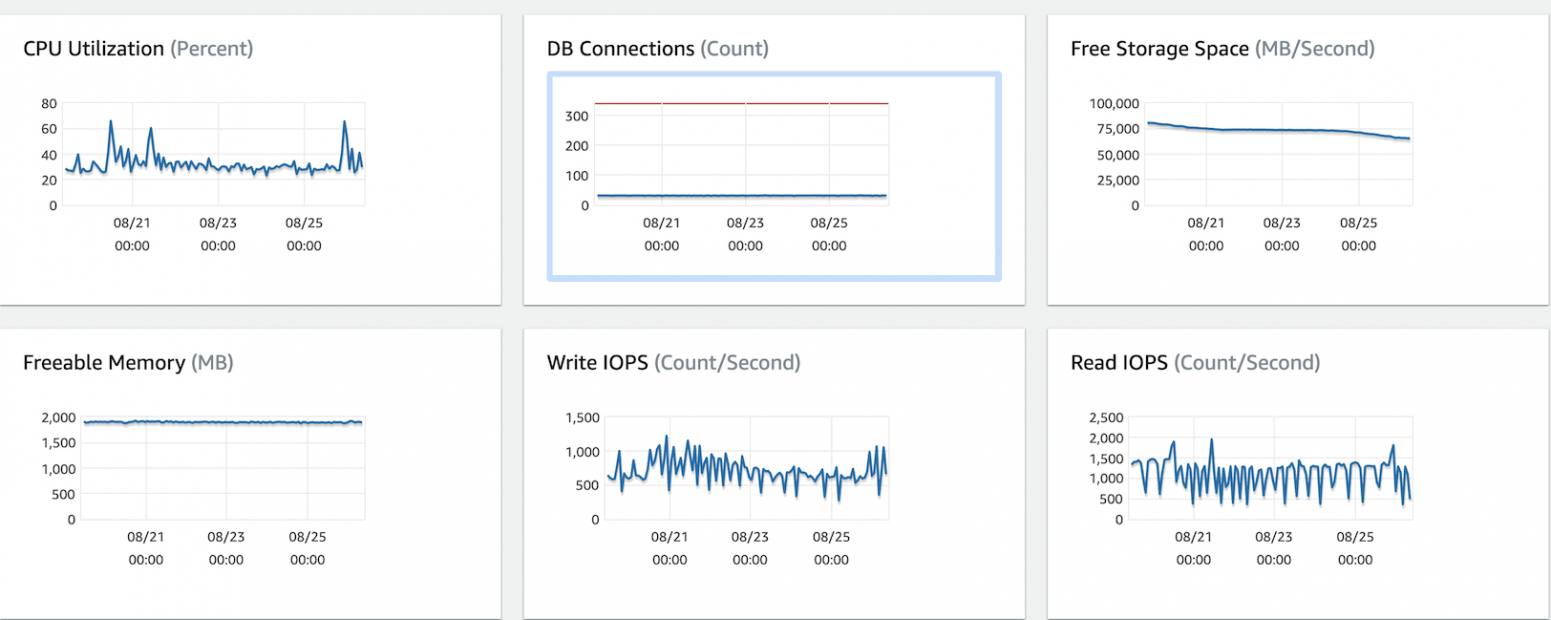The width and height of the screenshot is (1551, 620).
Task: Click the 100,000 axis label in Free Storage
Action: point(1114,103)
